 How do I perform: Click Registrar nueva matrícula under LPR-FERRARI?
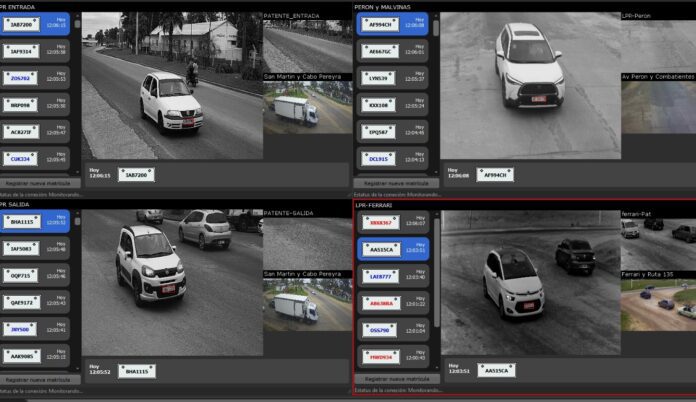397,379
